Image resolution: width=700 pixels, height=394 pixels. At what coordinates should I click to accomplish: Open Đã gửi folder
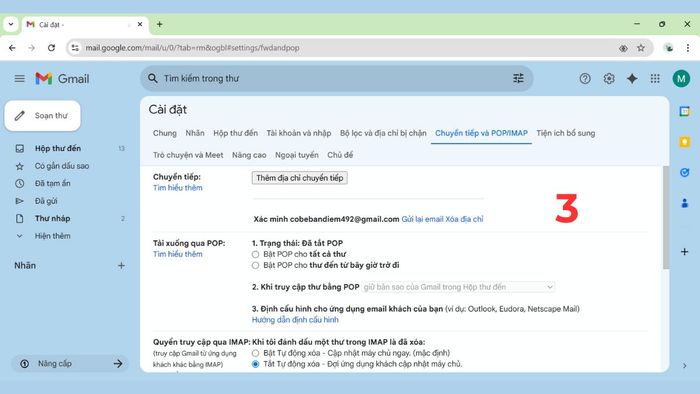(x=46, y=201)
